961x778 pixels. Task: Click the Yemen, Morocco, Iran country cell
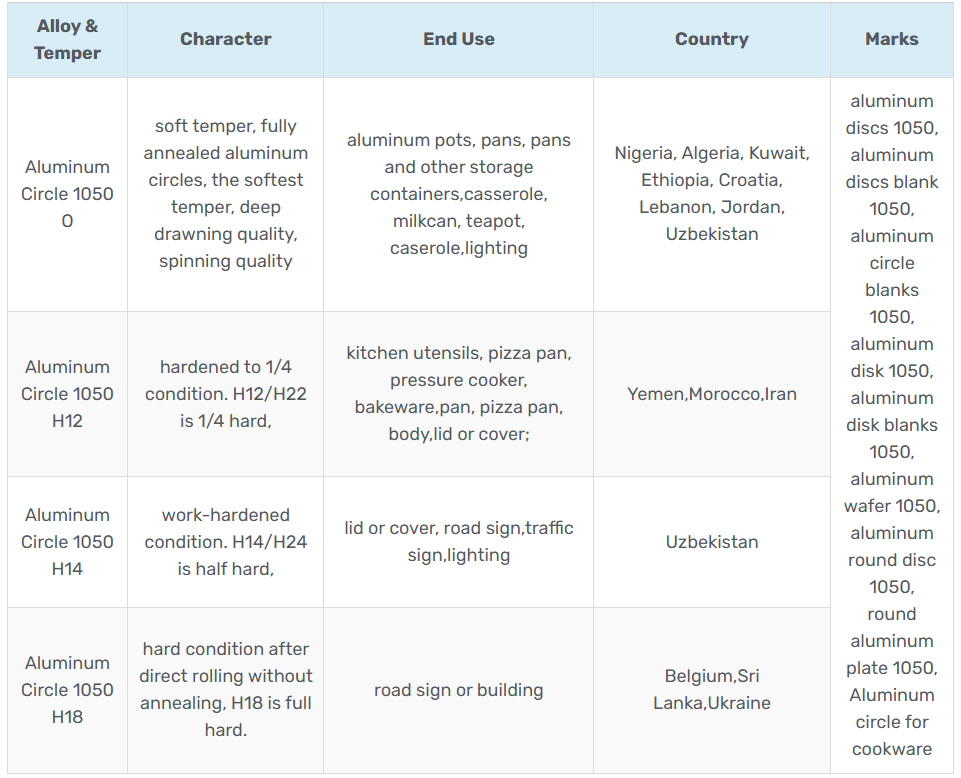(x=711, y=394)
